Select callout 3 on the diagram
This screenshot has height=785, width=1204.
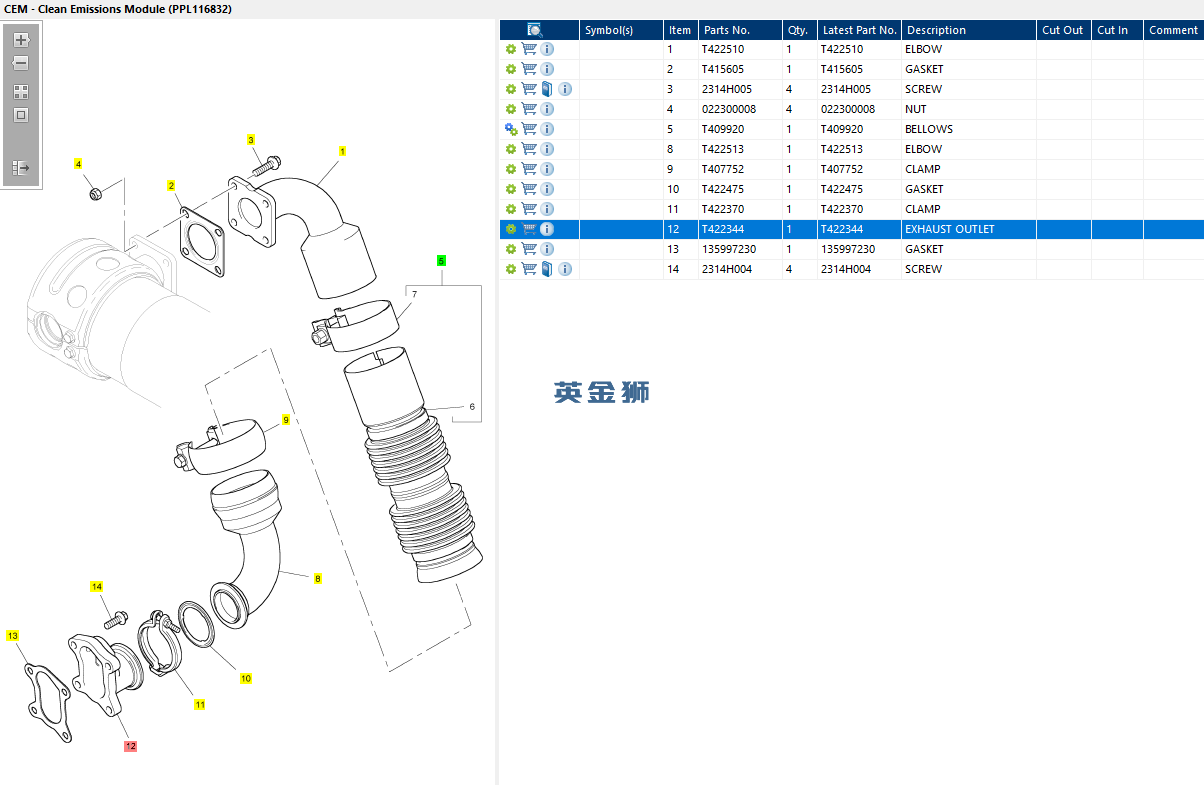251,140
